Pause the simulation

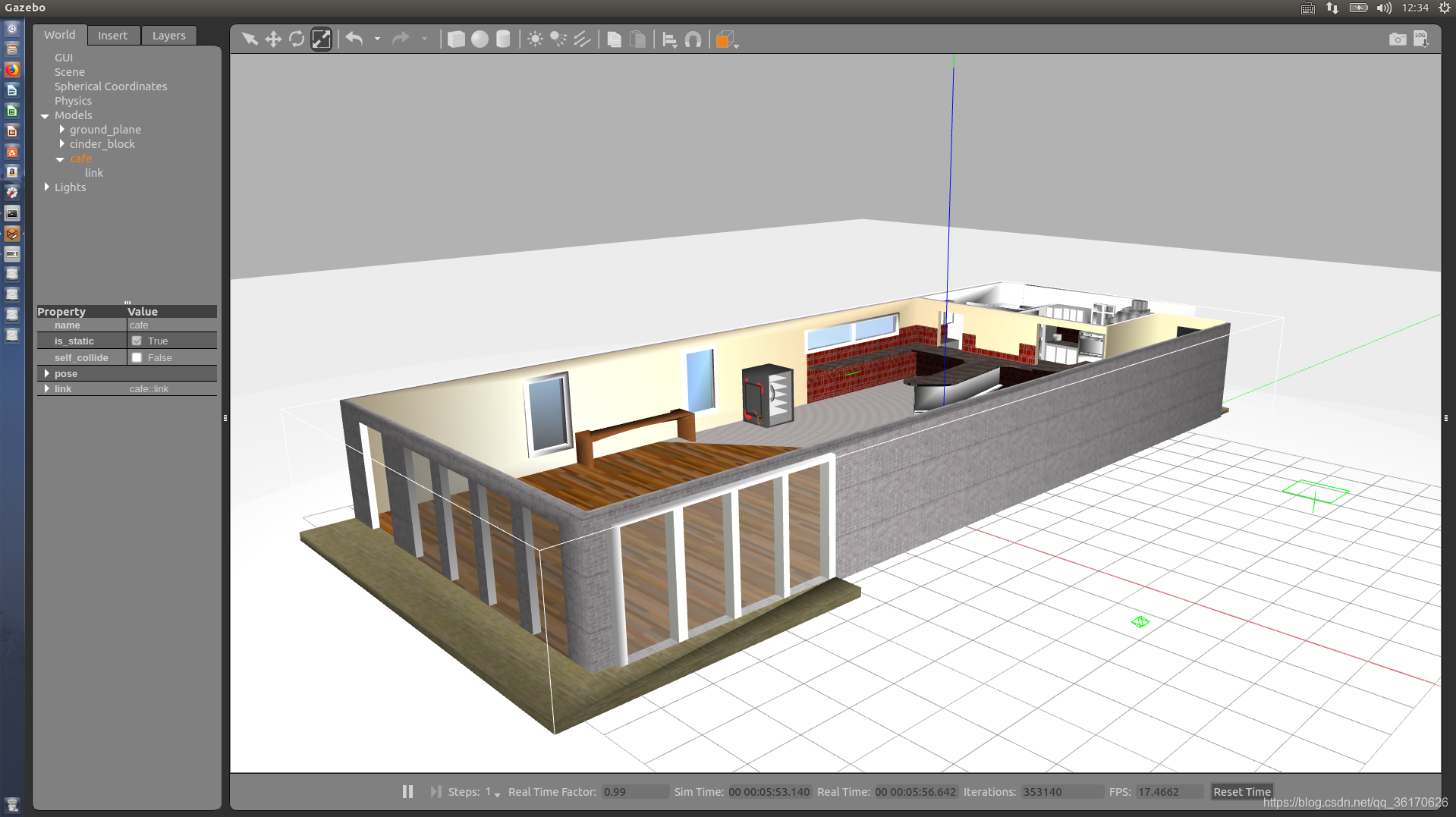407,791
